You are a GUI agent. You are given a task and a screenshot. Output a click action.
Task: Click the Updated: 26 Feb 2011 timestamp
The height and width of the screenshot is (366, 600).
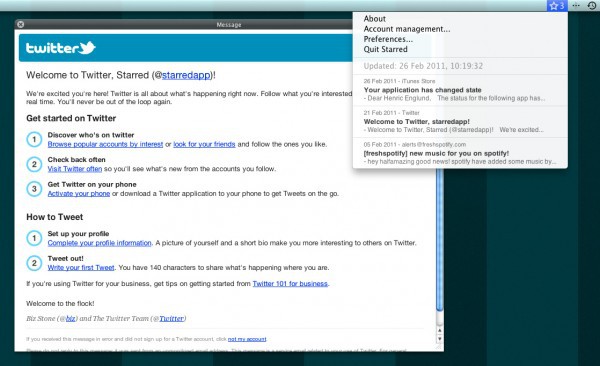point(423,66)
